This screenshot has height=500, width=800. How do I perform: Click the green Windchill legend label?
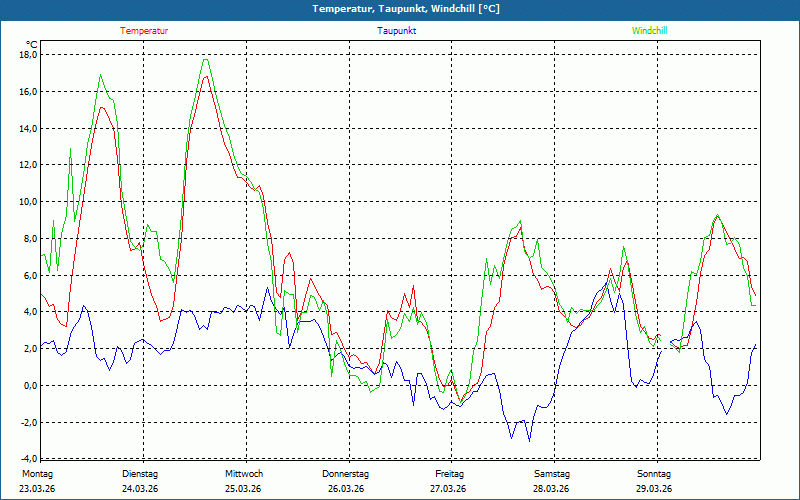649,31
